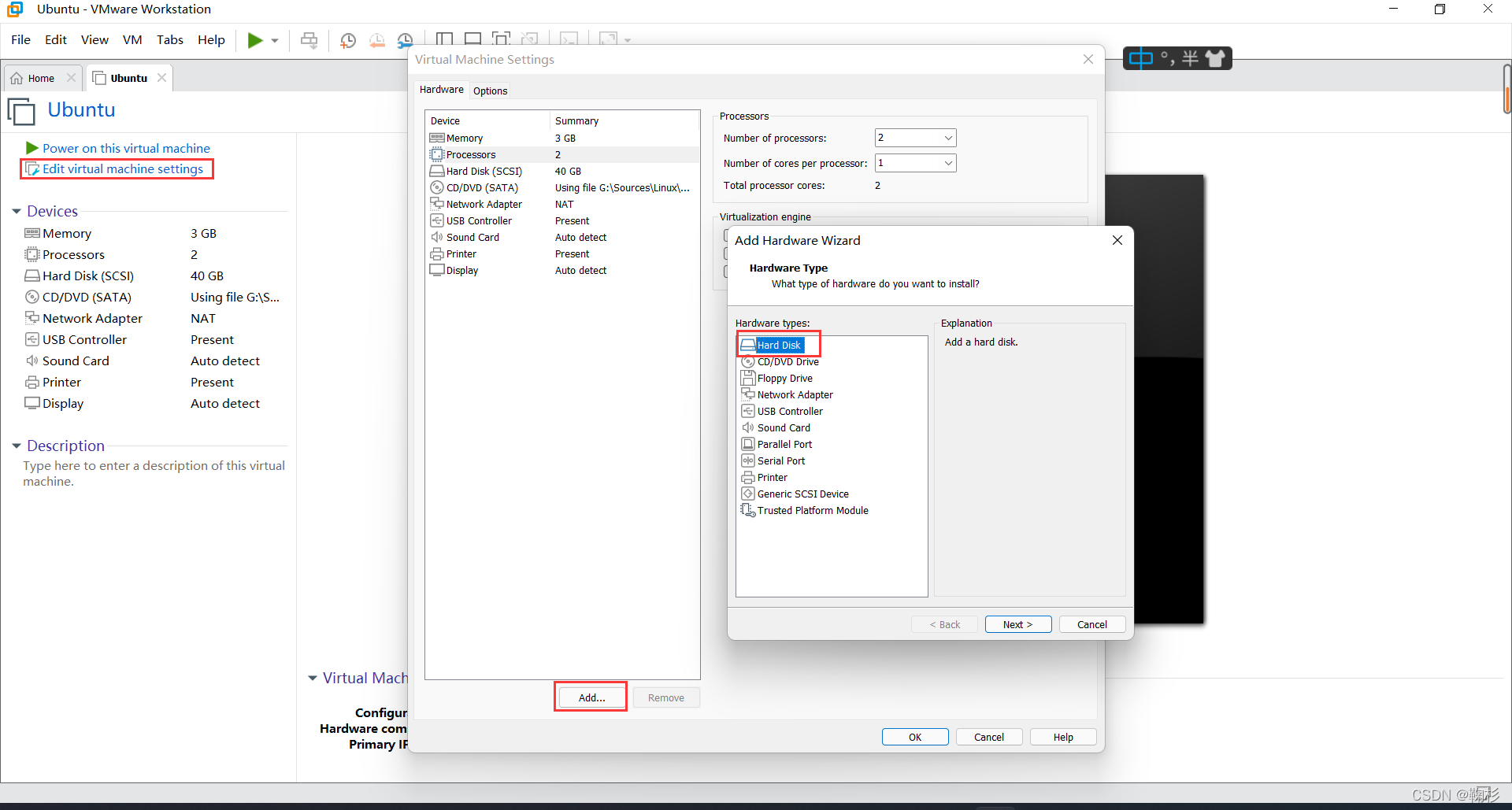Collapse the Virtual Machine Details section
This screenshot has width=1512, height=810.
click(x=313, y=678)
